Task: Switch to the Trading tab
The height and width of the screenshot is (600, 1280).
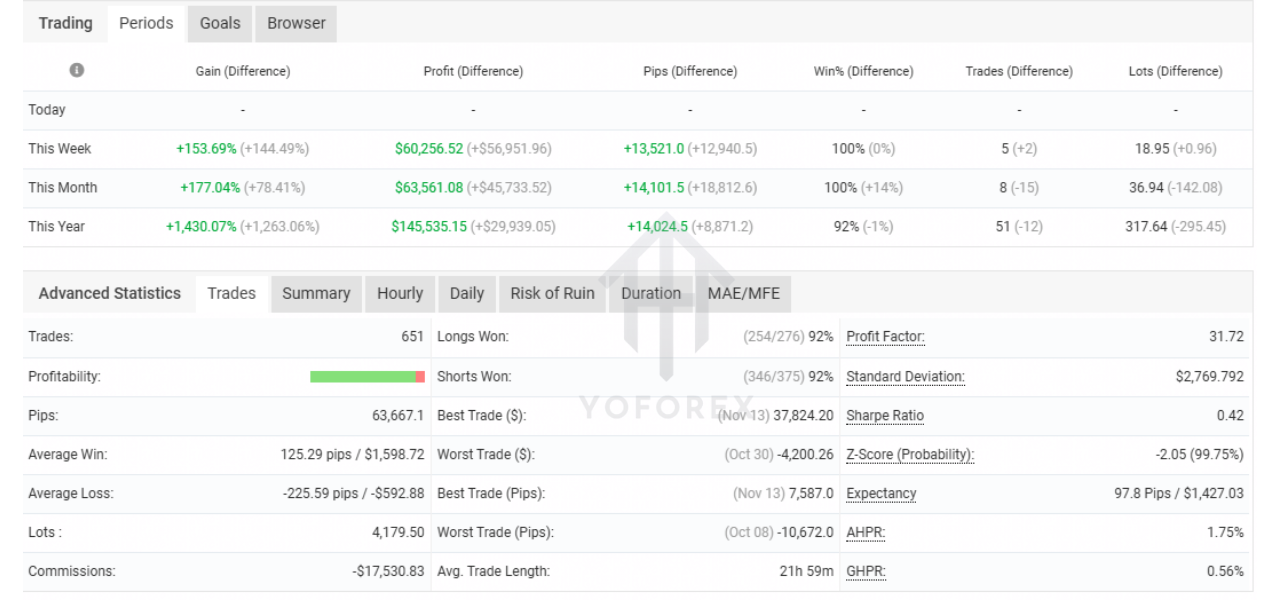Action: pos(65,23)
